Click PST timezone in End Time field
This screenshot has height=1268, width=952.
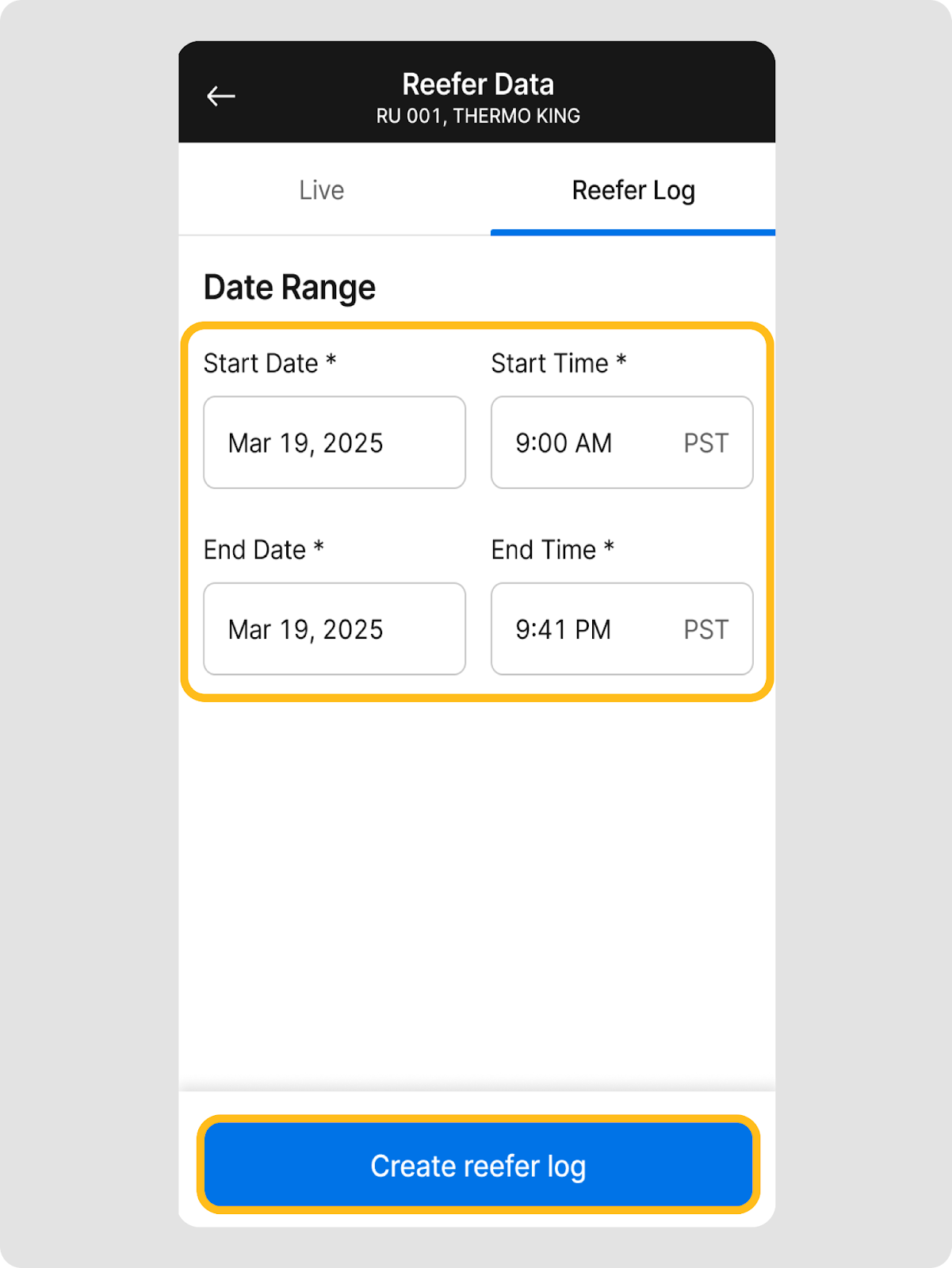[706, 630]
